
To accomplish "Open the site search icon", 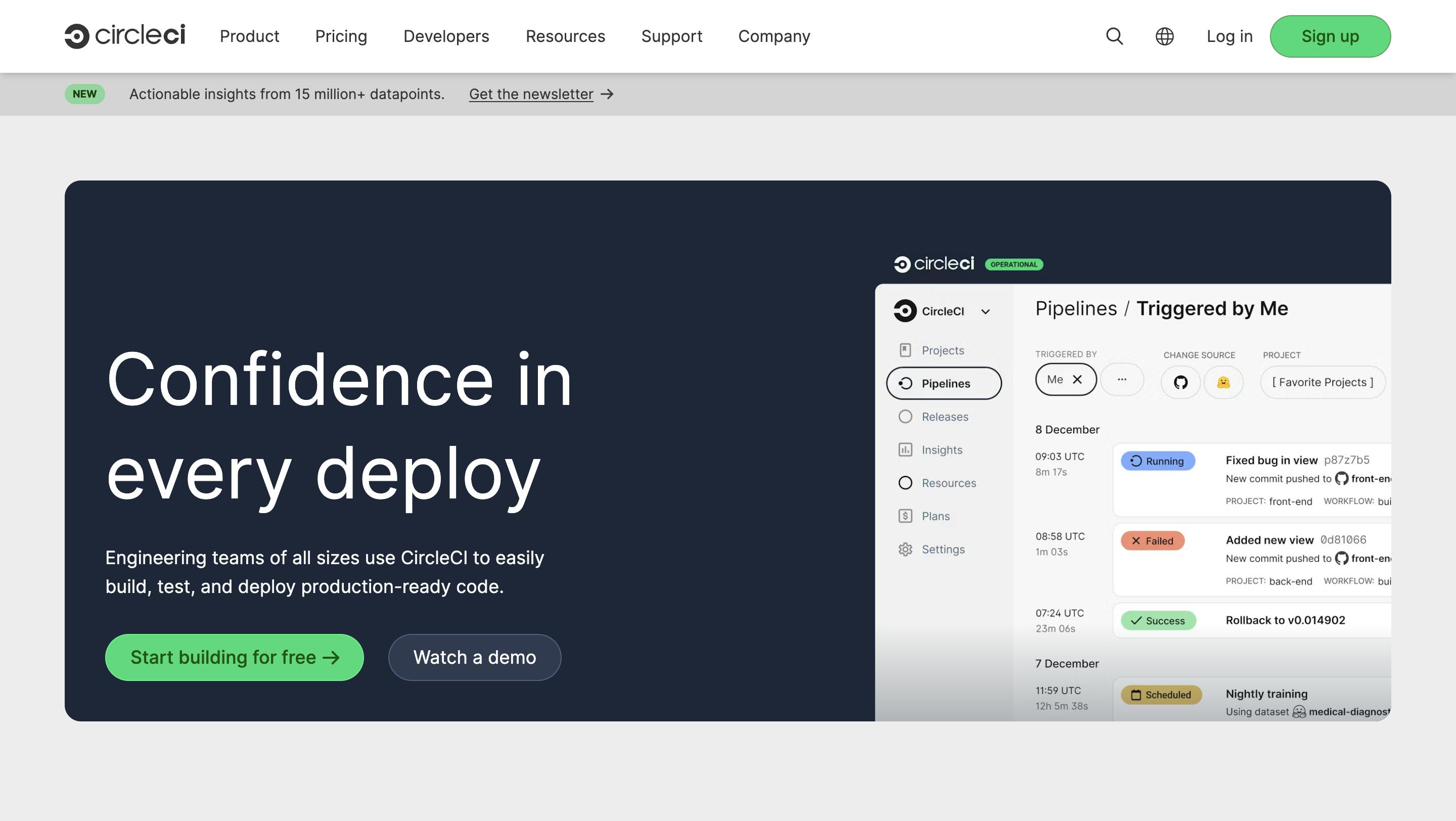I will tap(1114, 36).
